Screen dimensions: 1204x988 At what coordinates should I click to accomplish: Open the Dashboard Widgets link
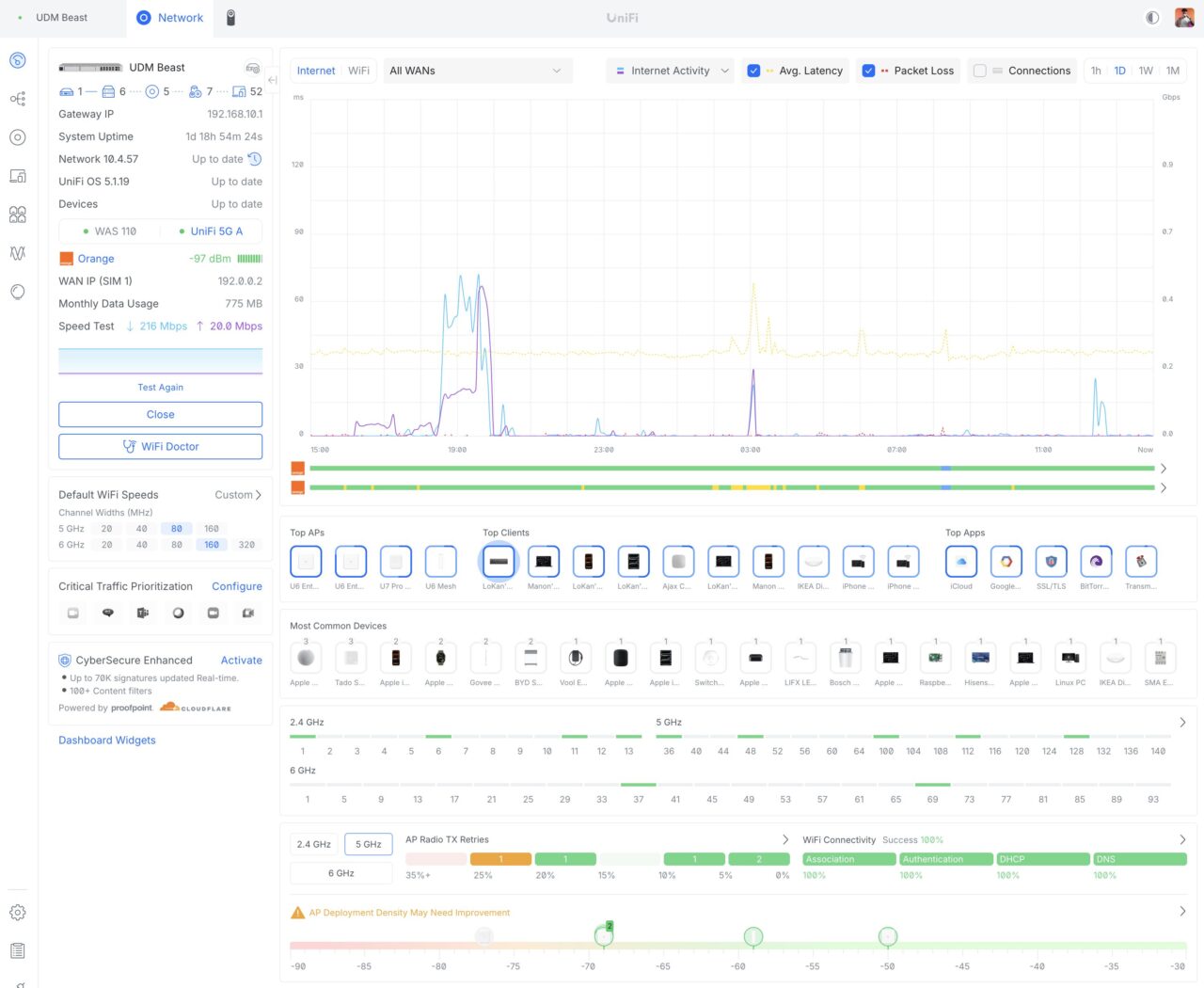(107, 741)
